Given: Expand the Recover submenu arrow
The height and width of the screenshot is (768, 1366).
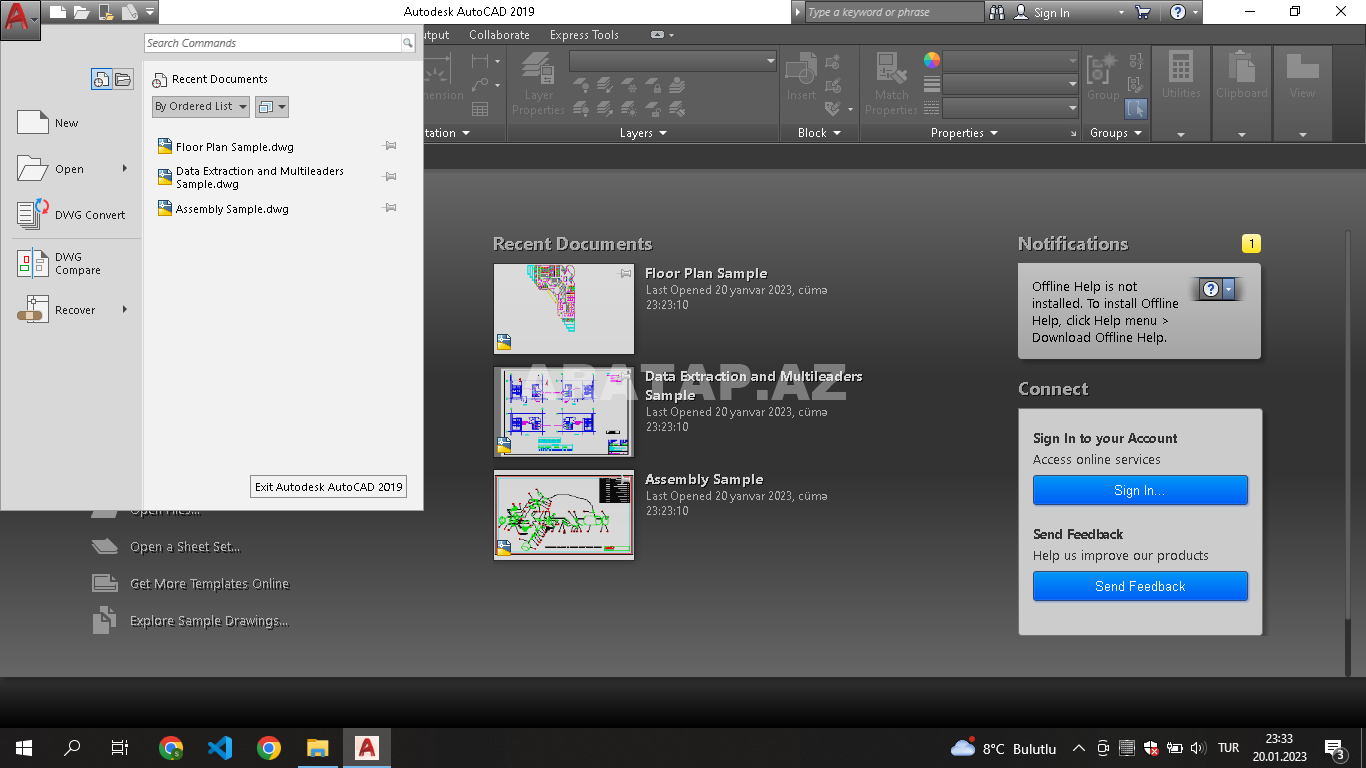Looking at the screenshot, I should [125, 309].
